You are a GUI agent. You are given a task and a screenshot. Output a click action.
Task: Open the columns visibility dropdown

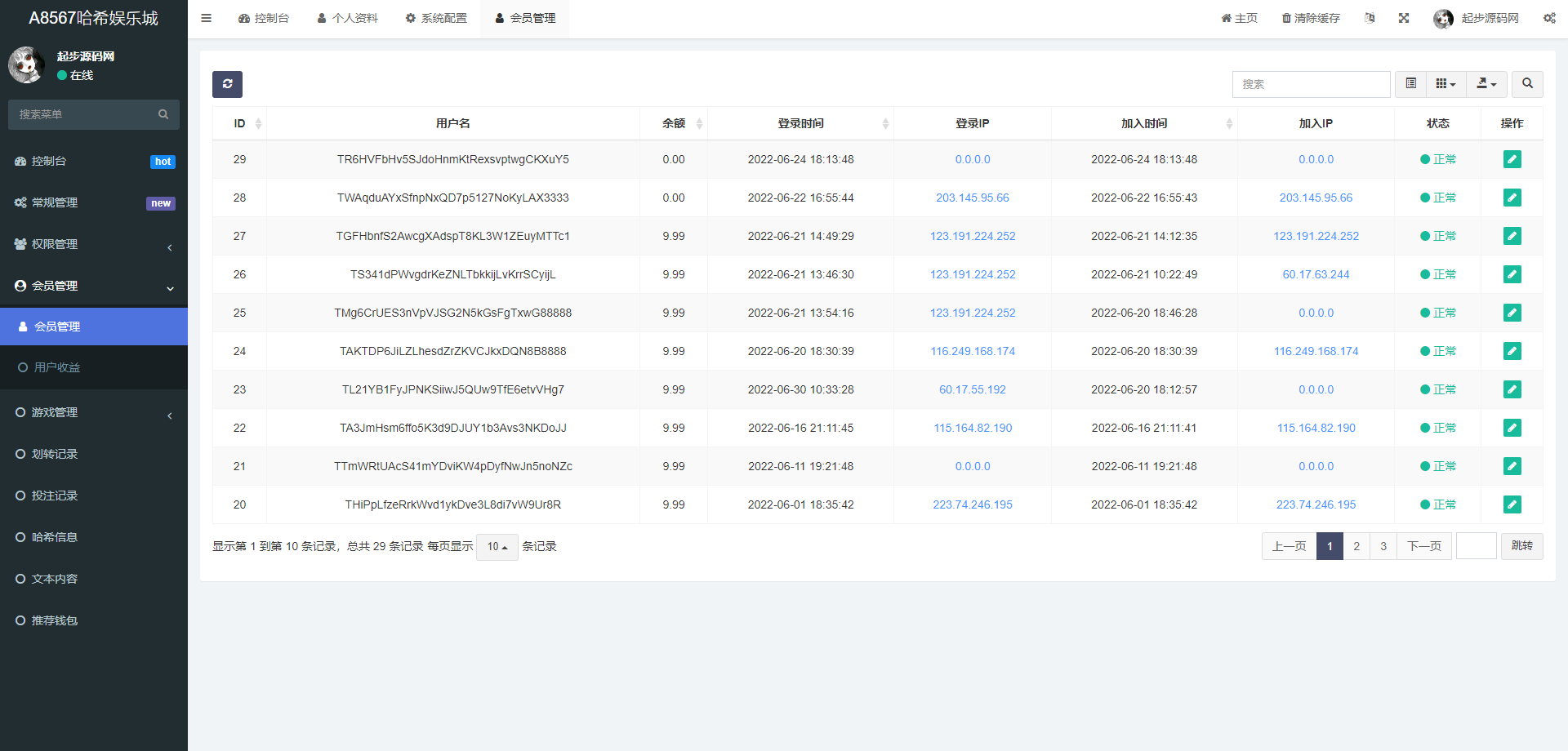pyautogui.click(x=1445, y=84)
